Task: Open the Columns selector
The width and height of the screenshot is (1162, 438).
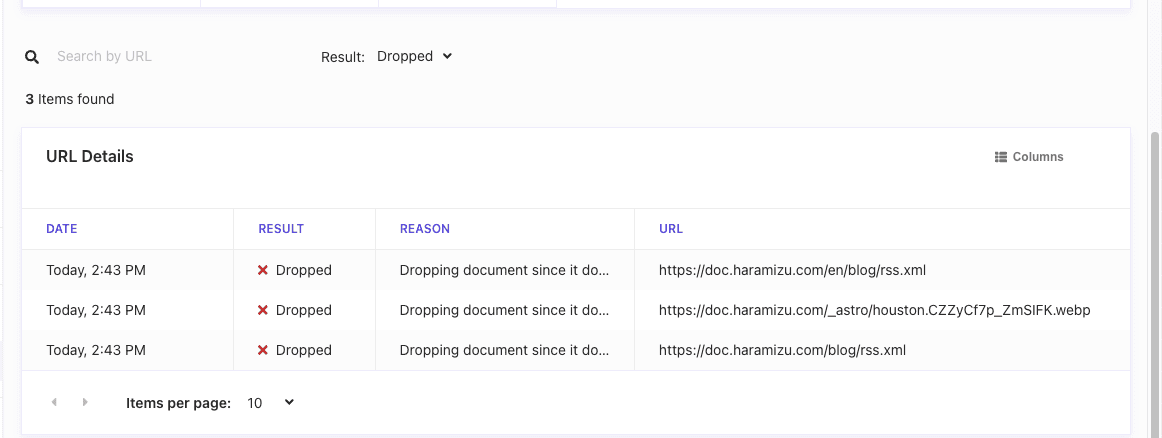Action: 1029,157
